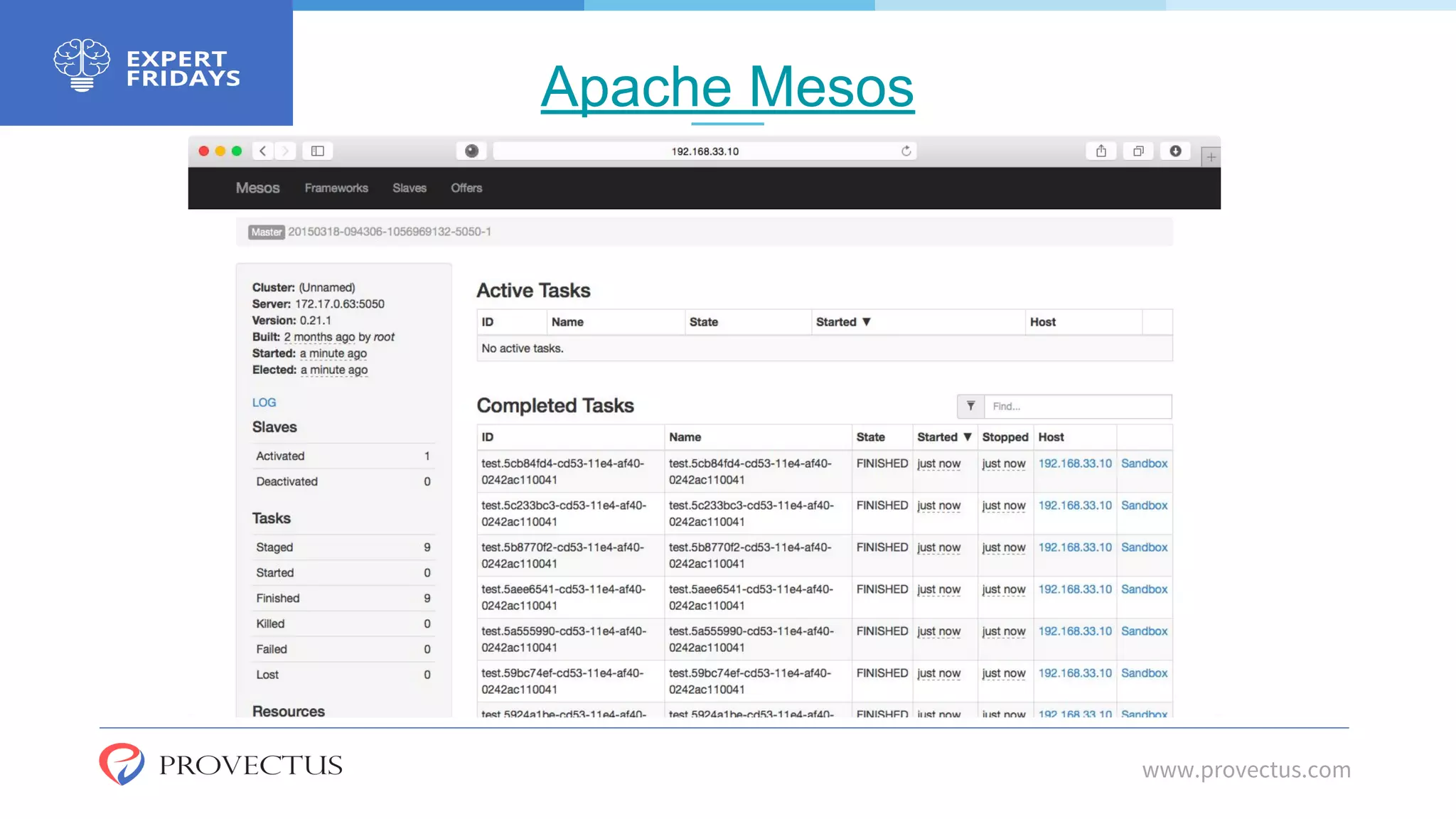Click the Failed tasks row
1456x819 pixels.
(343, 649)
